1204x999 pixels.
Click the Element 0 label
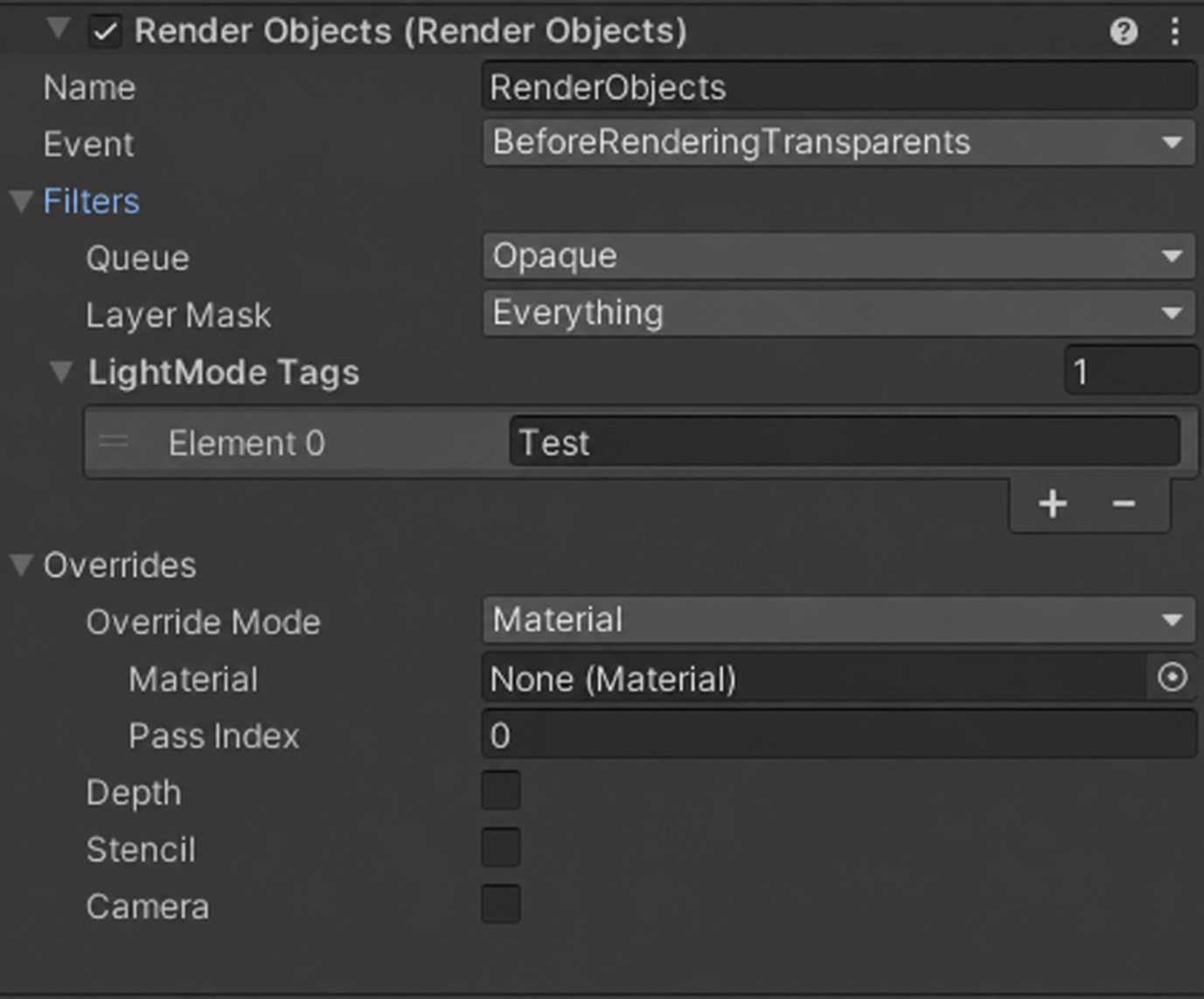coord(247,443)
